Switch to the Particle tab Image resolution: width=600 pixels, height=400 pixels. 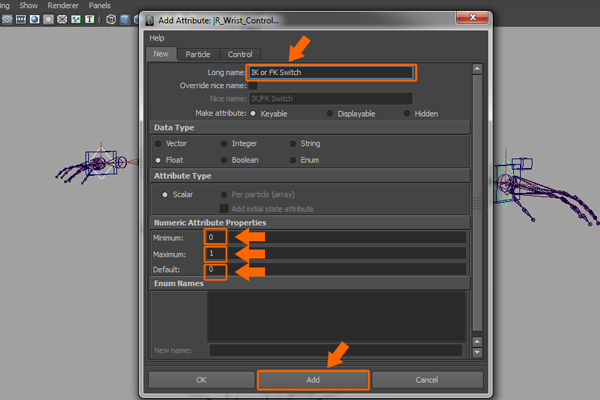tap(198, 54)
